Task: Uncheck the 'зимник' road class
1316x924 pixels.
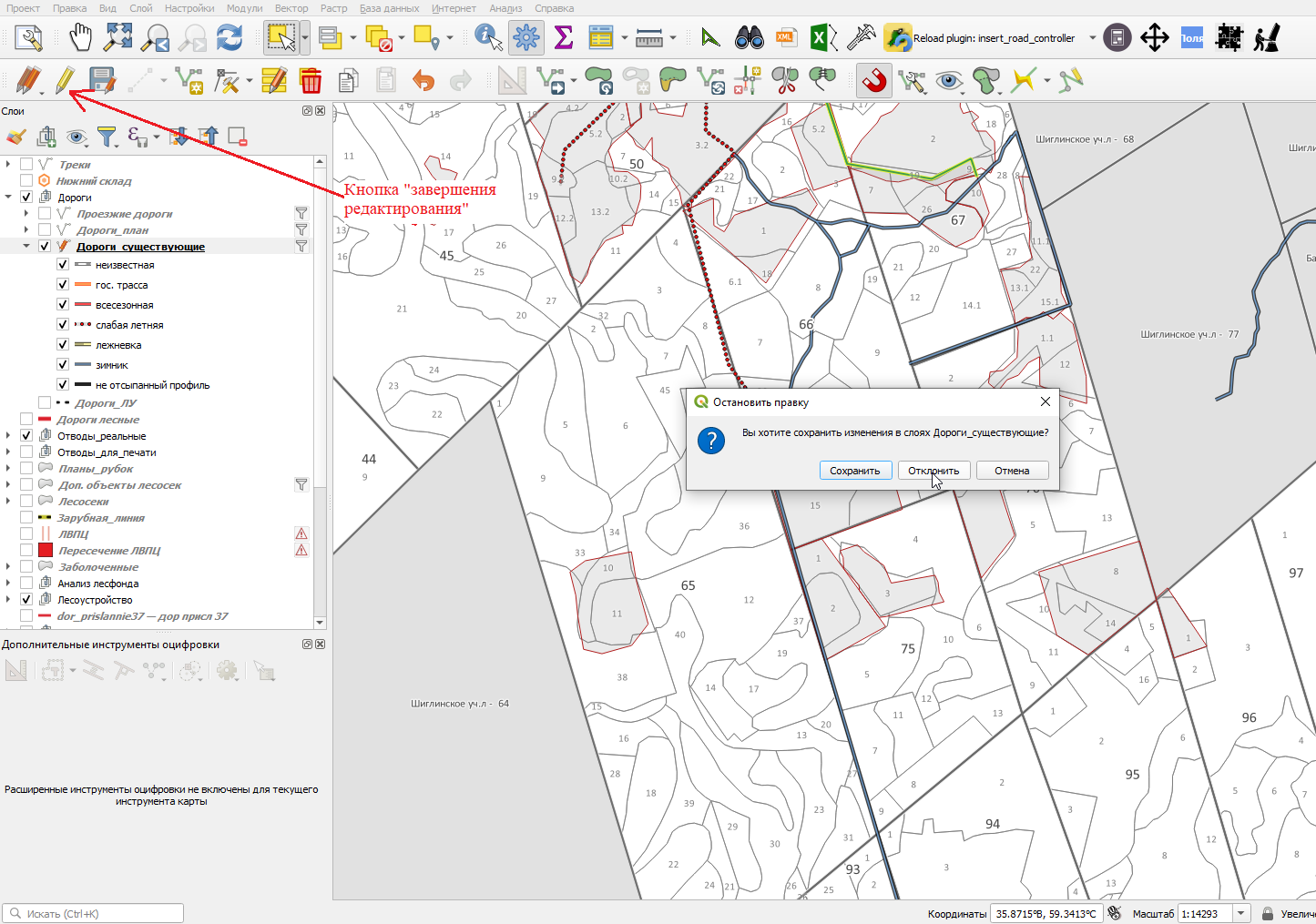Action: coord(63,365)
